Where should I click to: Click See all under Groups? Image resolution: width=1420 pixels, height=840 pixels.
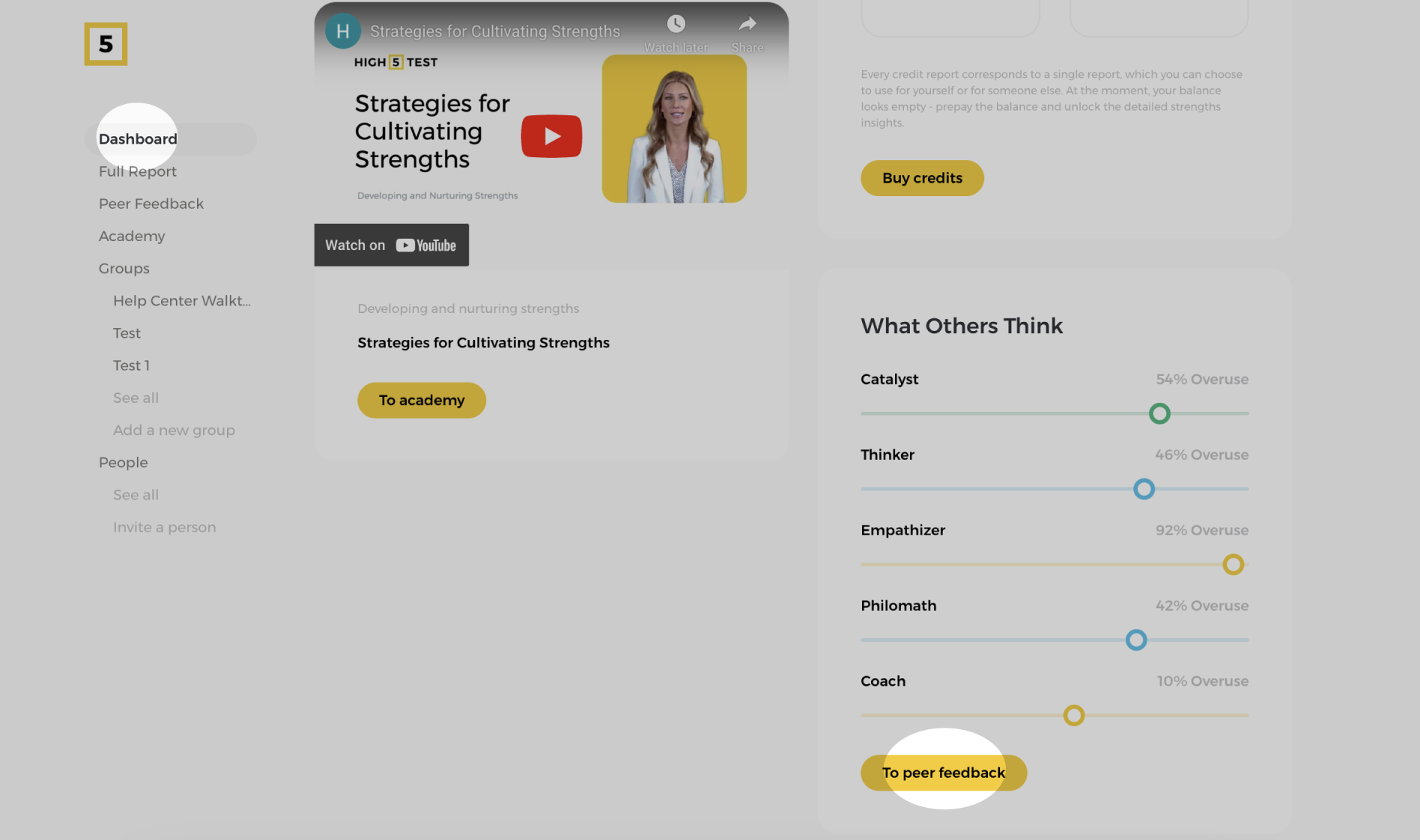click(136, 398)
